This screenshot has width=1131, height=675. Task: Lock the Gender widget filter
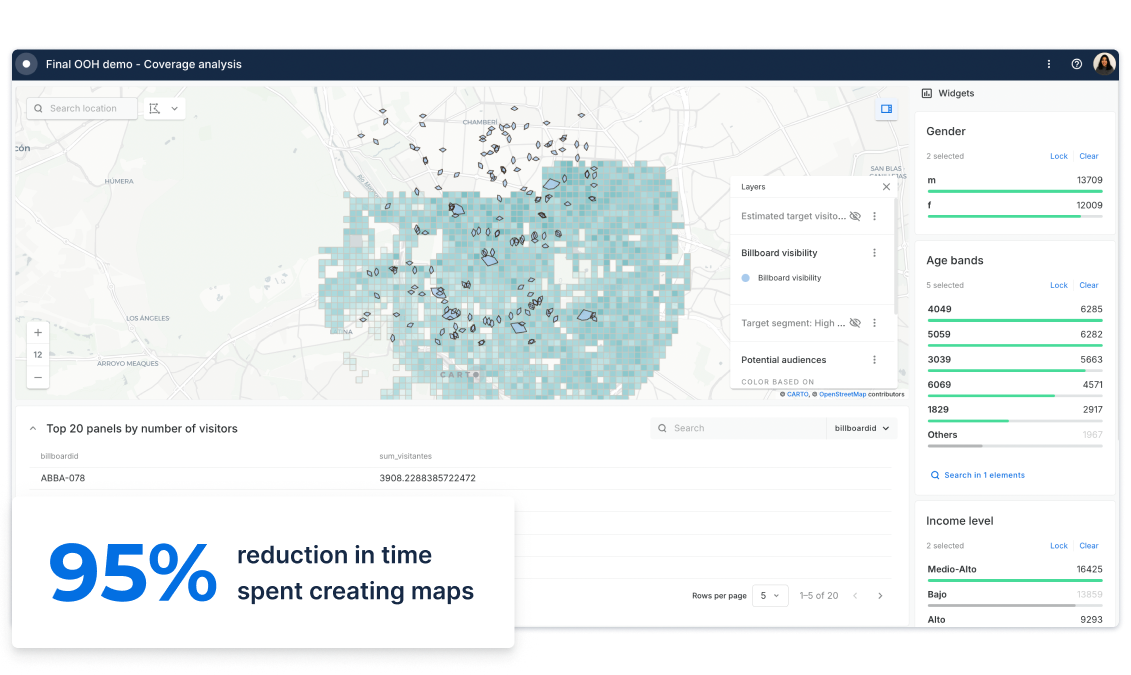click(1059, 156)
